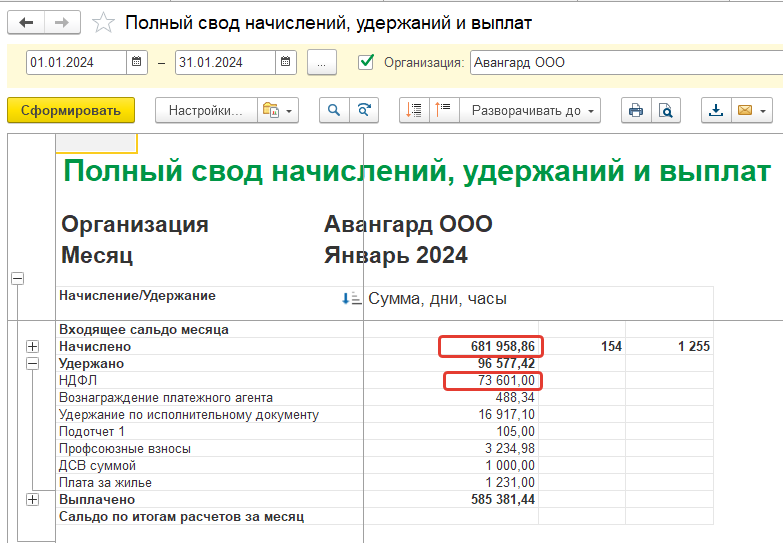The height and width of the screenshot is (543, 783).
Task: Click the Январь 2024 month value
Action: point(395,255)
